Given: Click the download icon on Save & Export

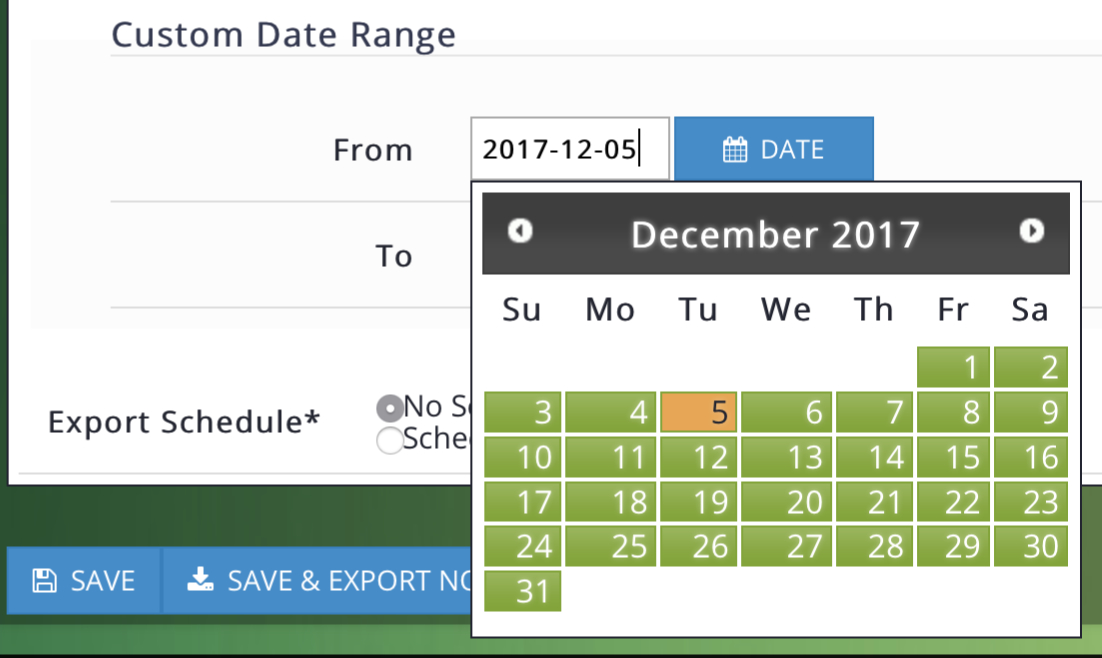Looking at the screenshot, I should (201, 580).
